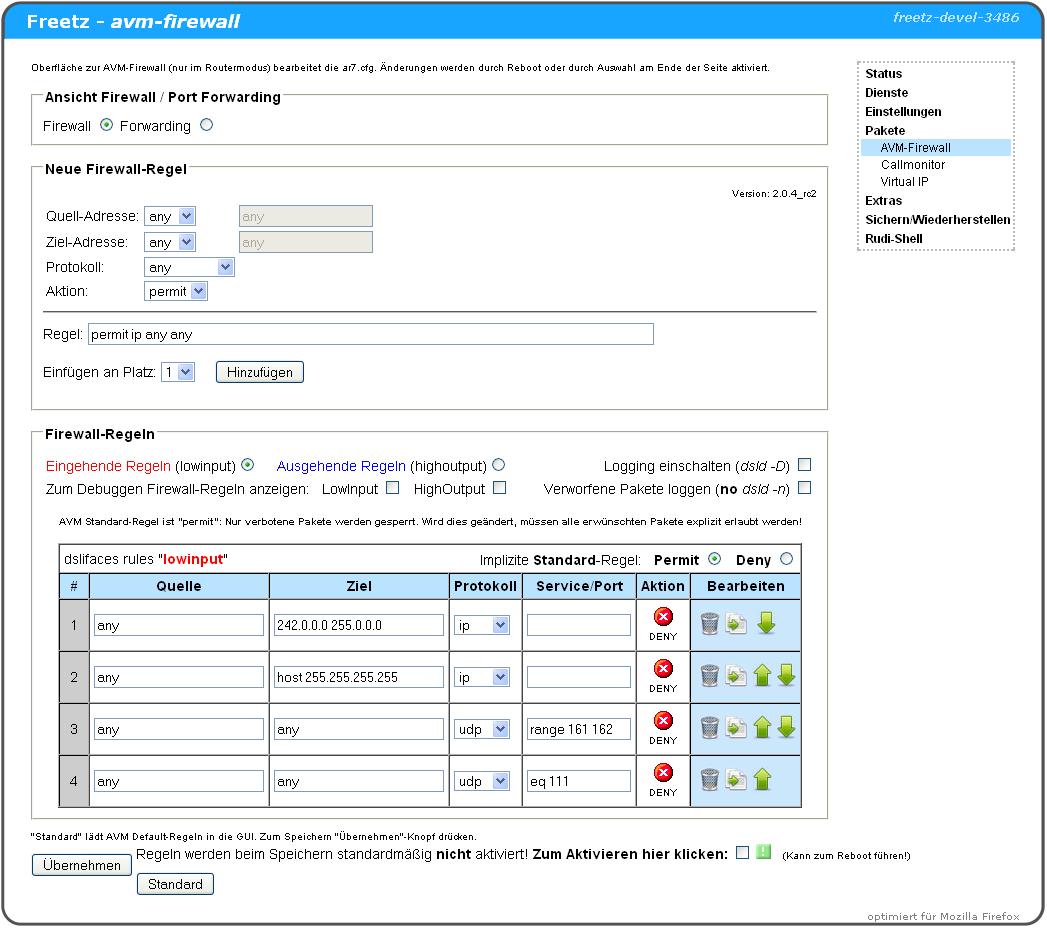Click the Übernehmen button
1047x928 pixels.
(82, 865)
